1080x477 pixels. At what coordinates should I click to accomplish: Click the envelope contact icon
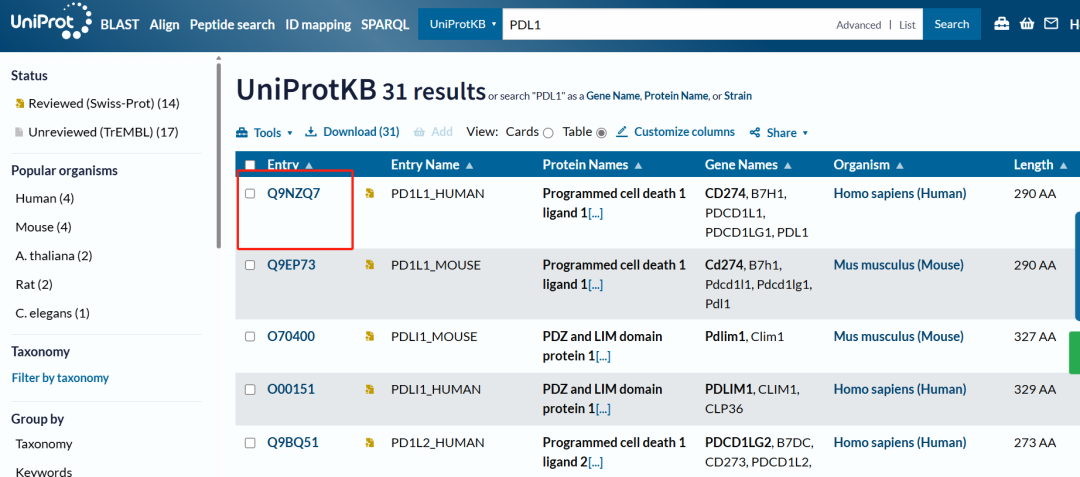tap(1050, 24)
